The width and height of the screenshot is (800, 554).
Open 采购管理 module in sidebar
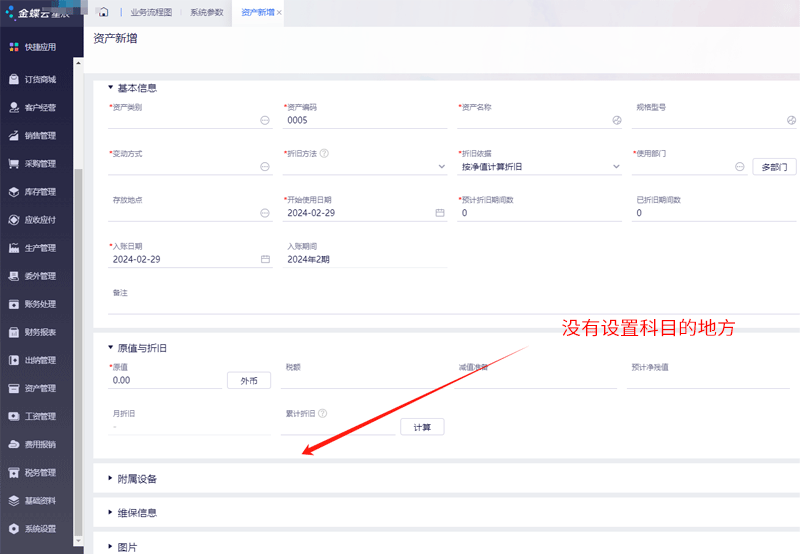pos(33,164)
